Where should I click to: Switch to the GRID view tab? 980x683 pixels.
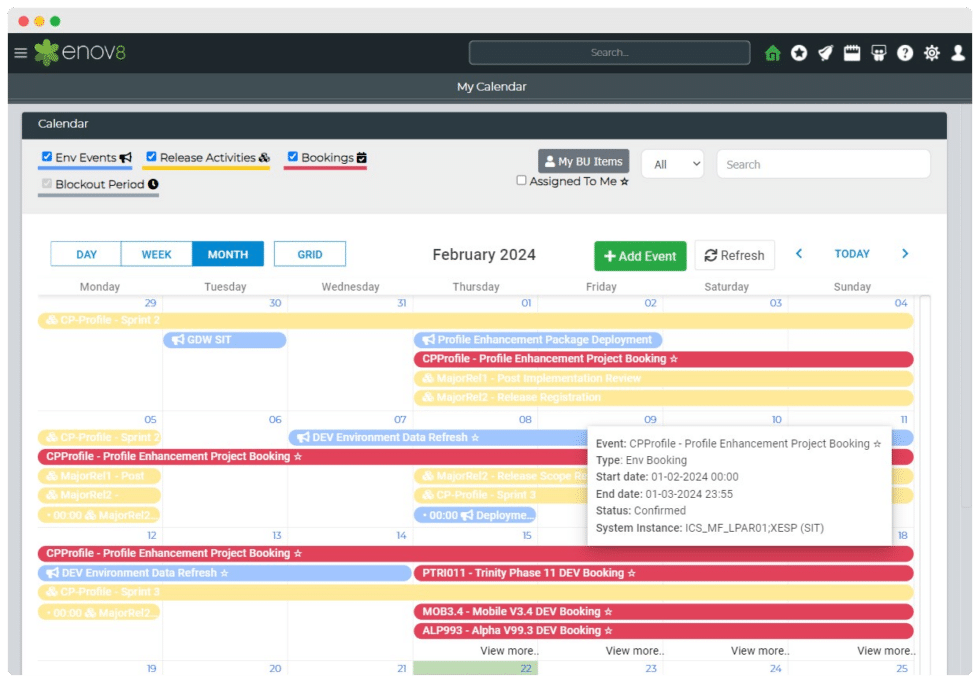tap(309, 253)
